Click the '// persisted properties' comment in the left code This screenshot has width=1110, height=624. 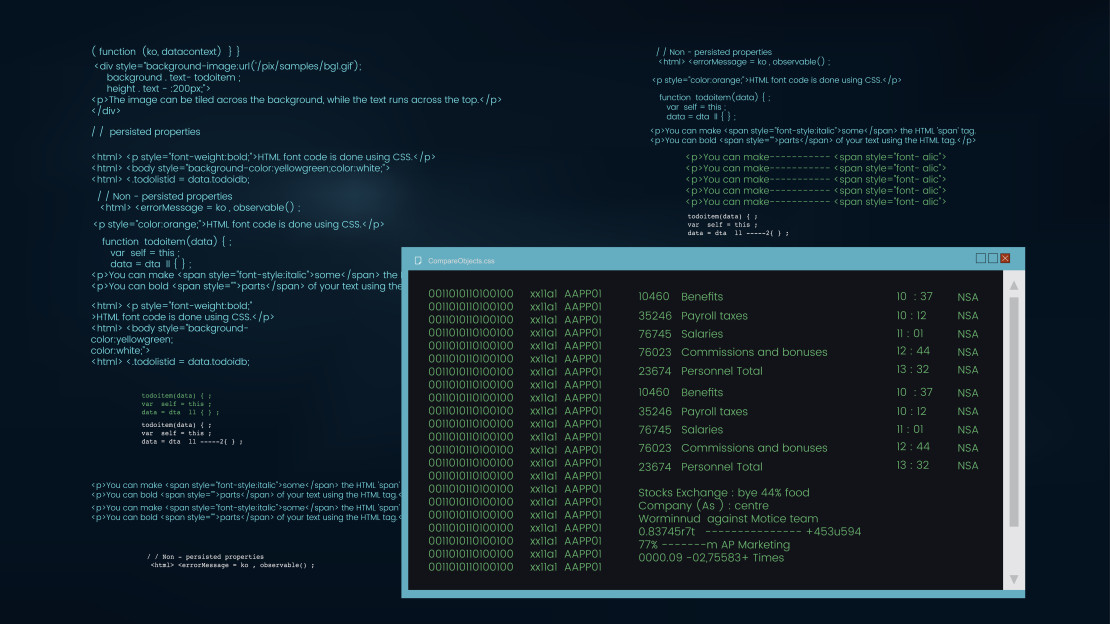(146, 132)
